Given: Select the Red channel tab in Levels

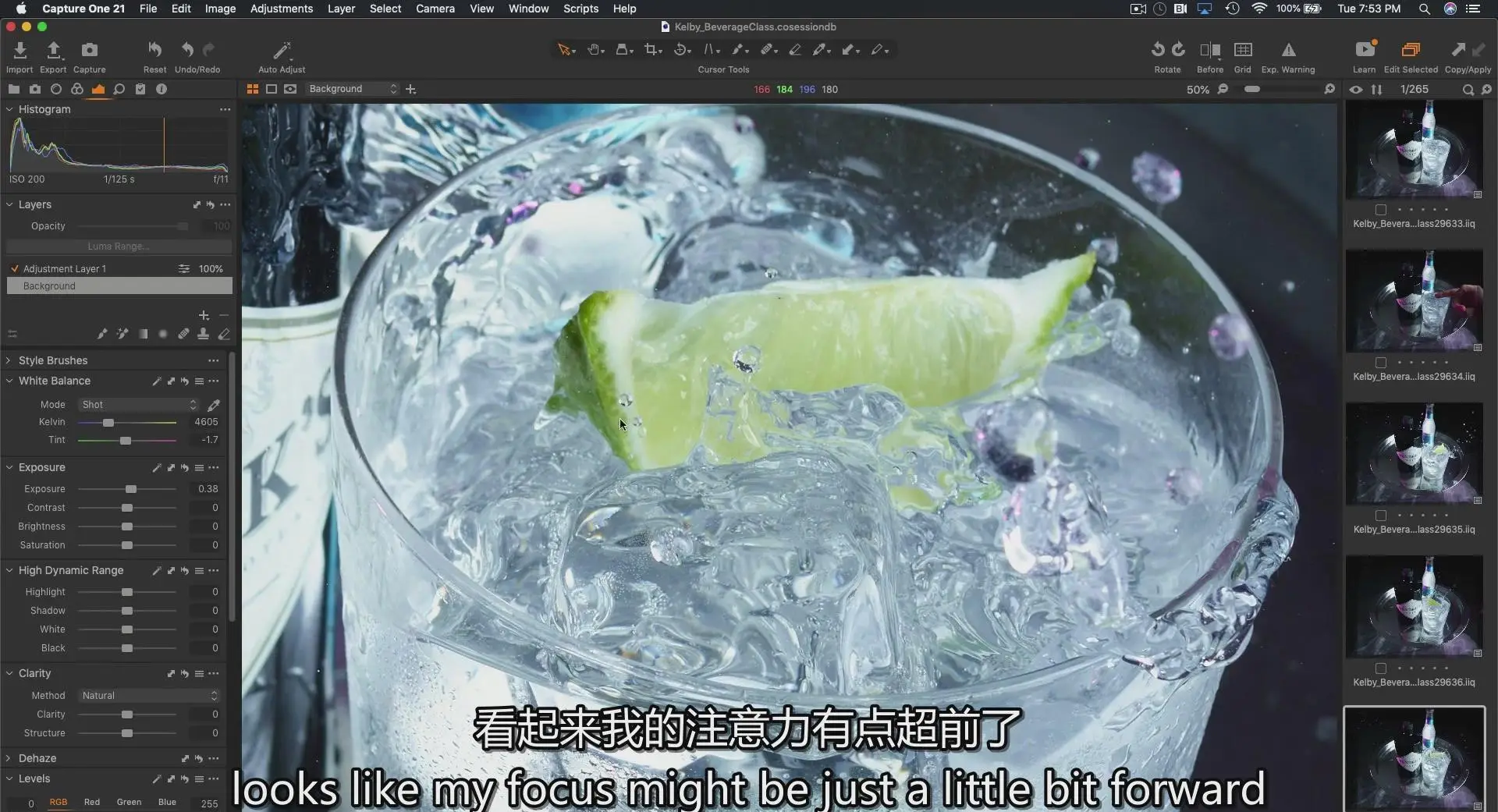Looking at the screenshot, I should pyautogui.click(x=92, y=802).
